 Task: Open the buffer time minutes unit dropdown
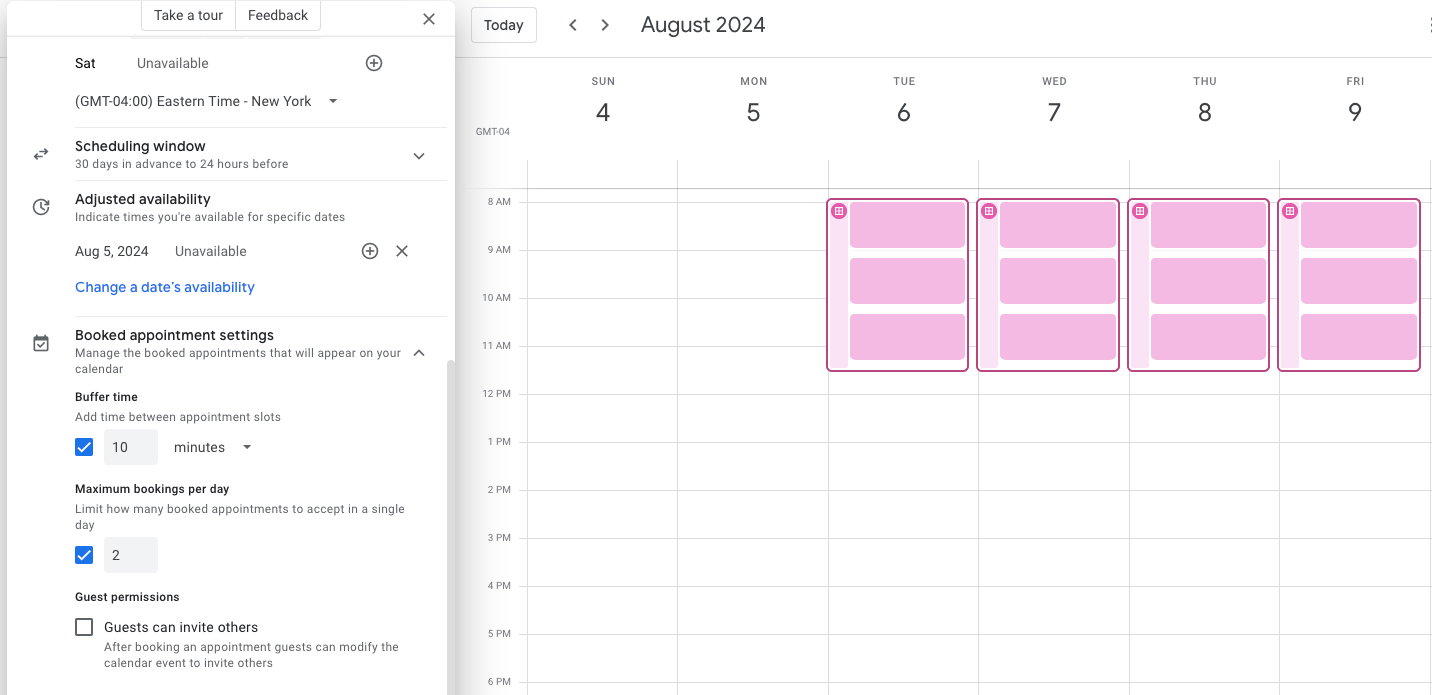coord(213,447)
